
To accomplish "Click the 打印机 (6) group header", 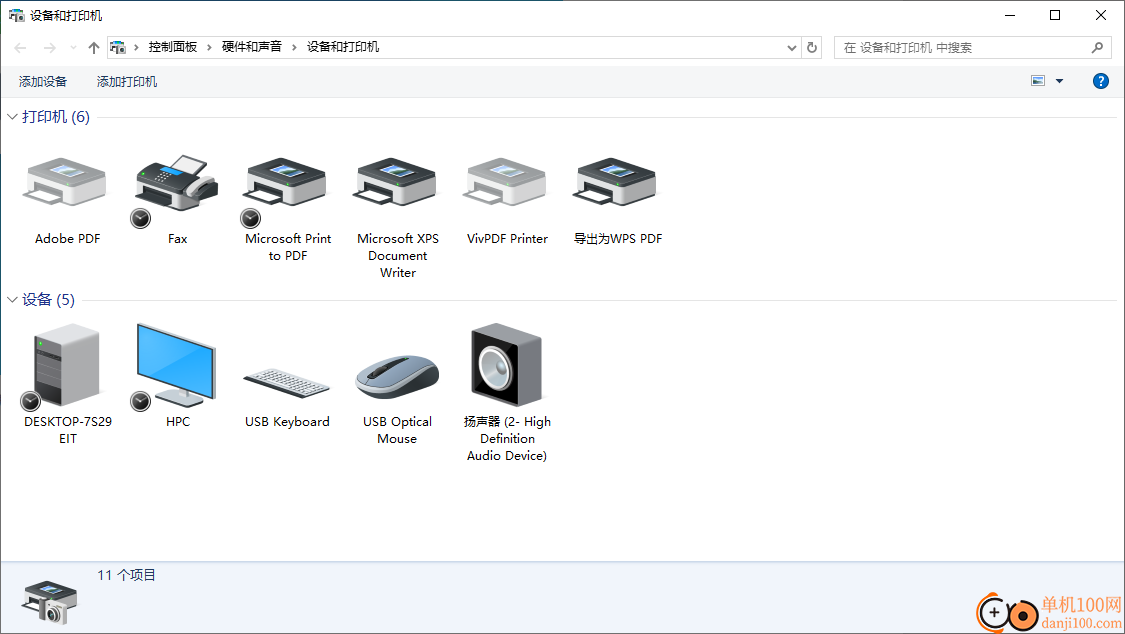I will click(56, 117).
